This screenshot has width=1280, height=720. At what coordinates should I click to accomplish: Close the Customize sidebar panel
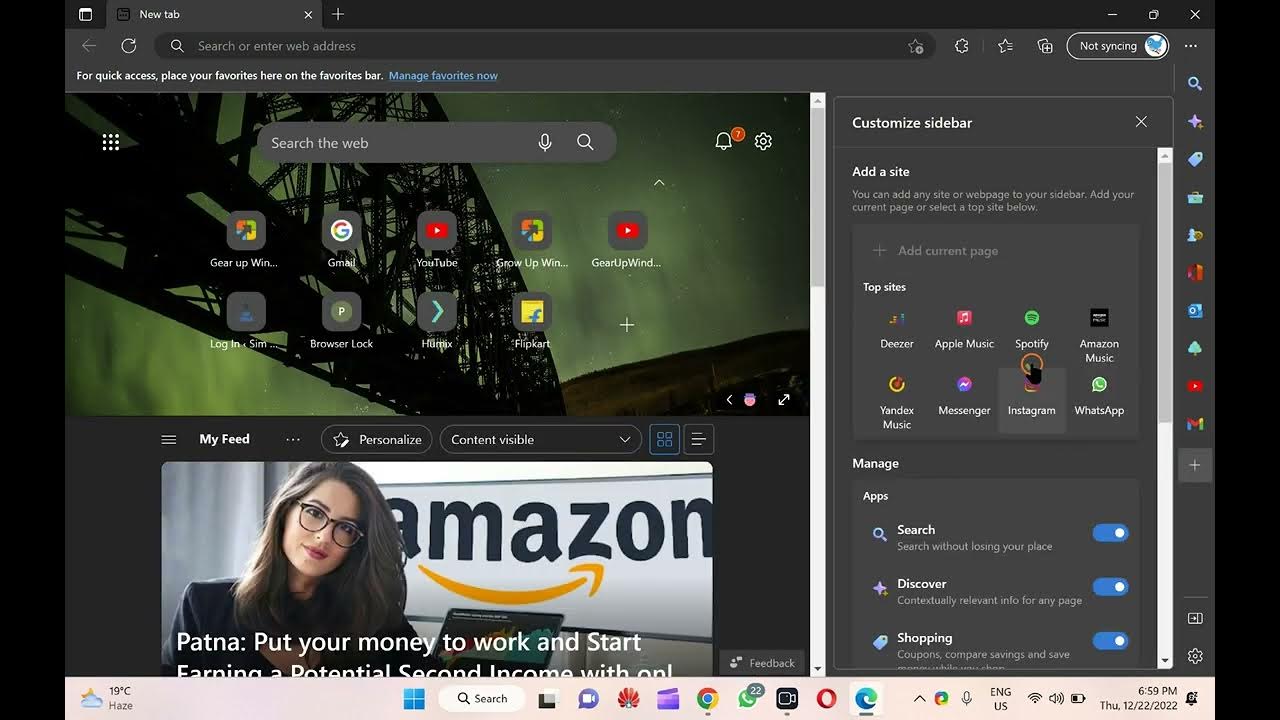[1141, 122]
